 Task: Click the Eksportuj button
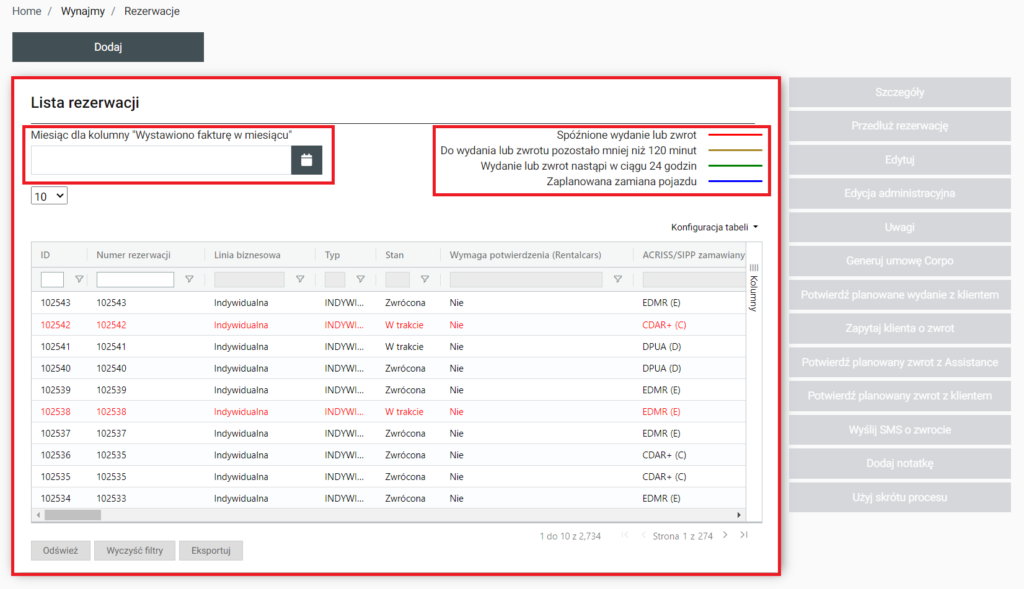(x=210, y=550)
